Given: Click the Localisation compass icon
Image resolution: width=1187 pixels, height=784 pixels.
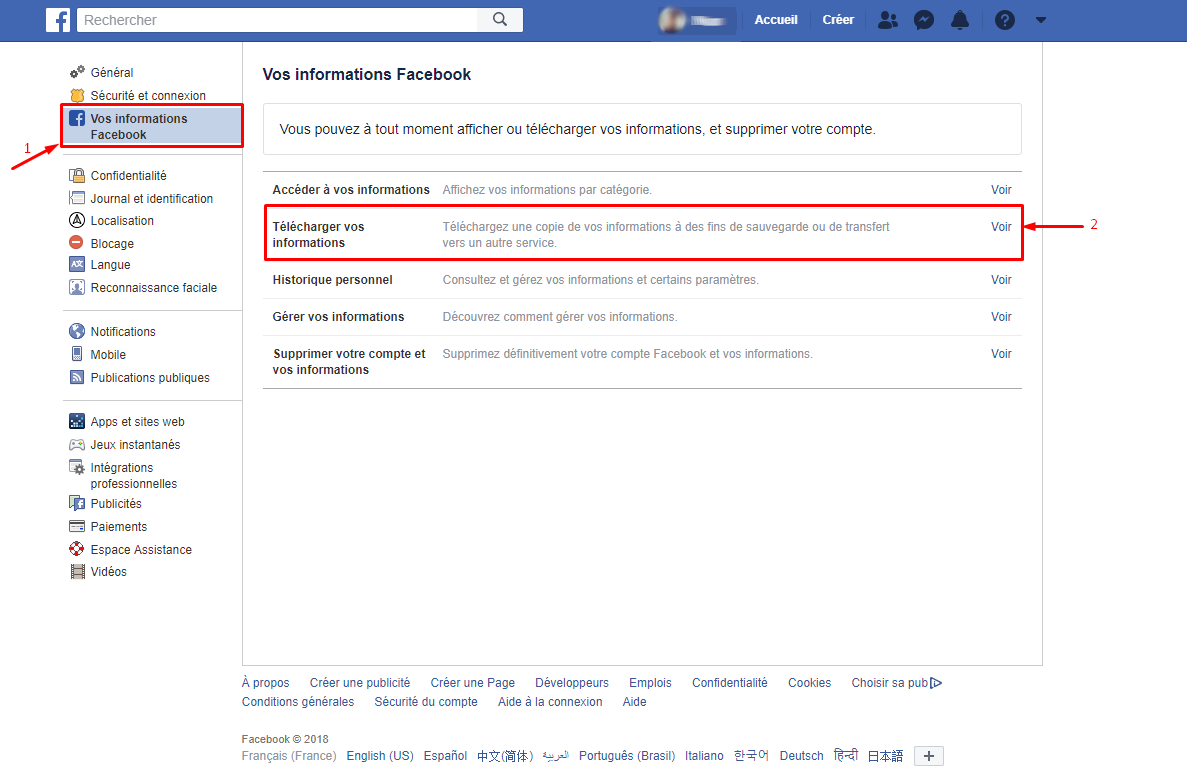Looking at the screenshot, I should (77, 220).
